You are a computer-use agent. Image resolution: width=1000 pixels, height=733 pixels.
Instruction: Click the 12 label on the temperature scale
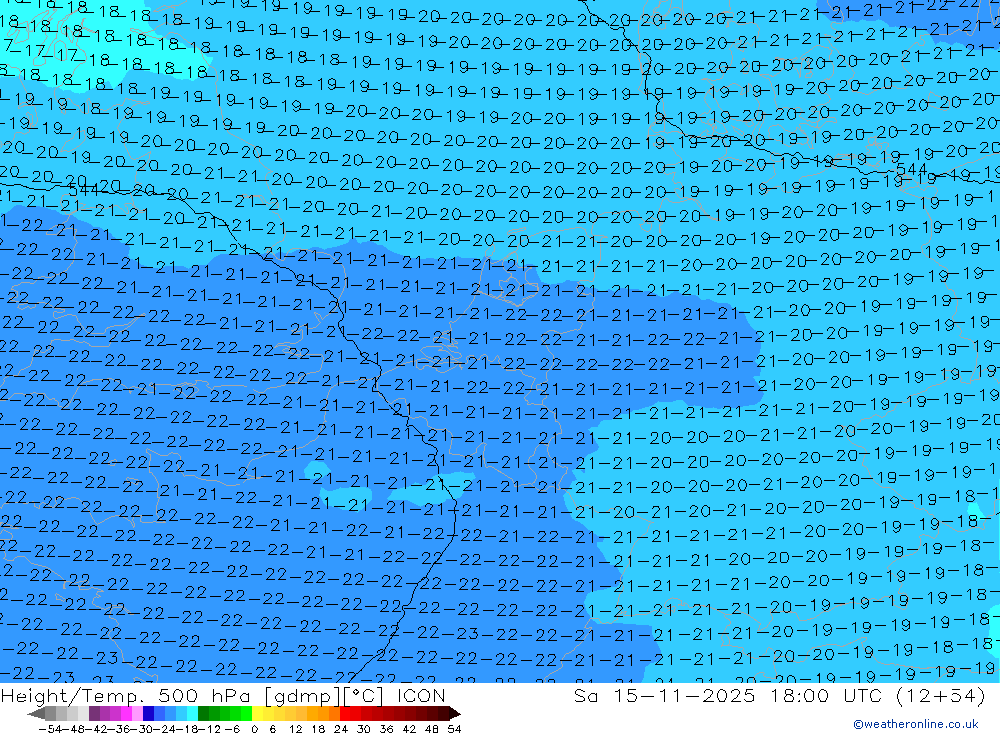tap(295, 729)
